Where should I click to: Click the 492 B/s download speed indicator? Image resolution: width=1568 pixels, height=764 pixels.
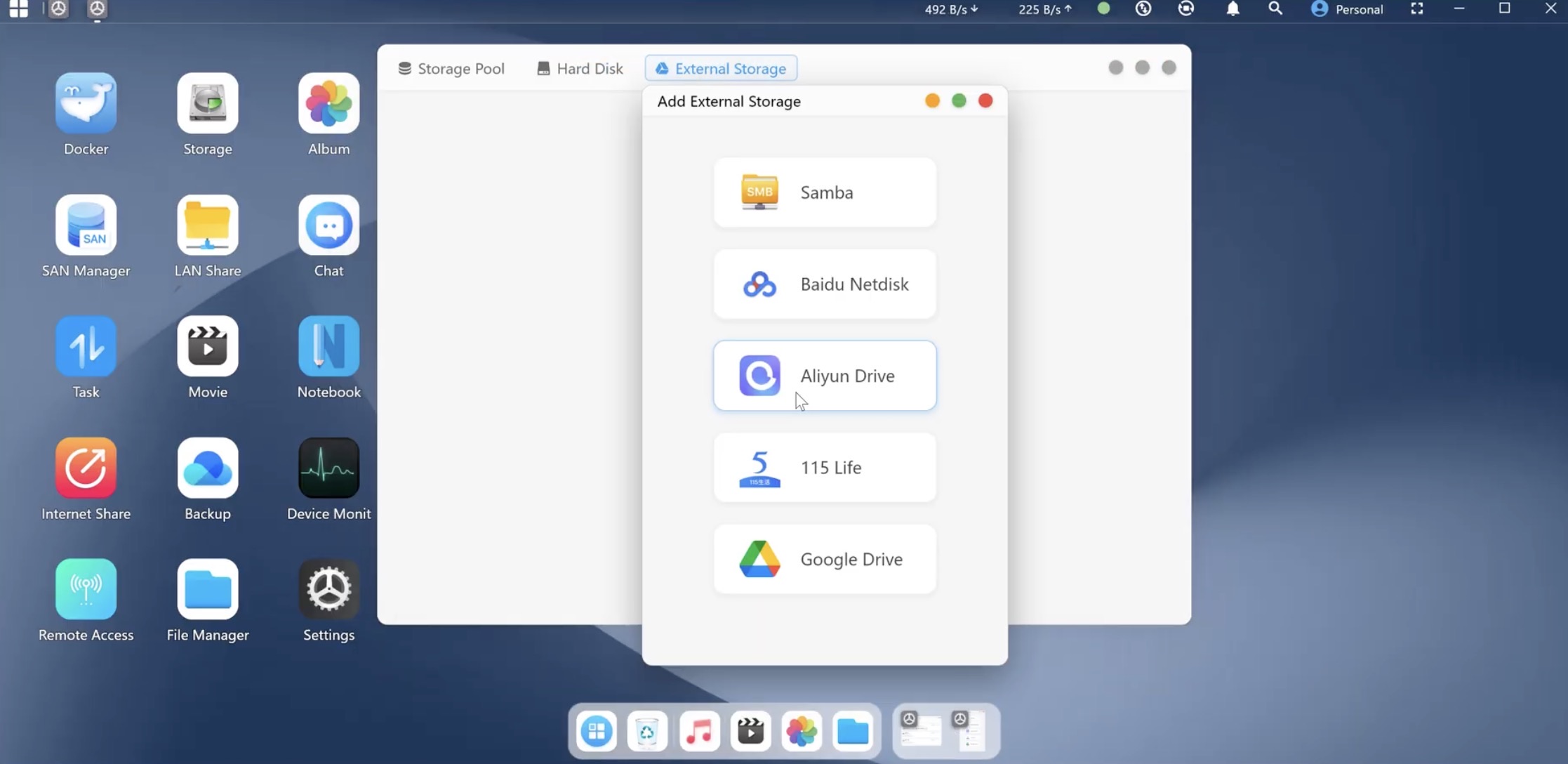951,9
